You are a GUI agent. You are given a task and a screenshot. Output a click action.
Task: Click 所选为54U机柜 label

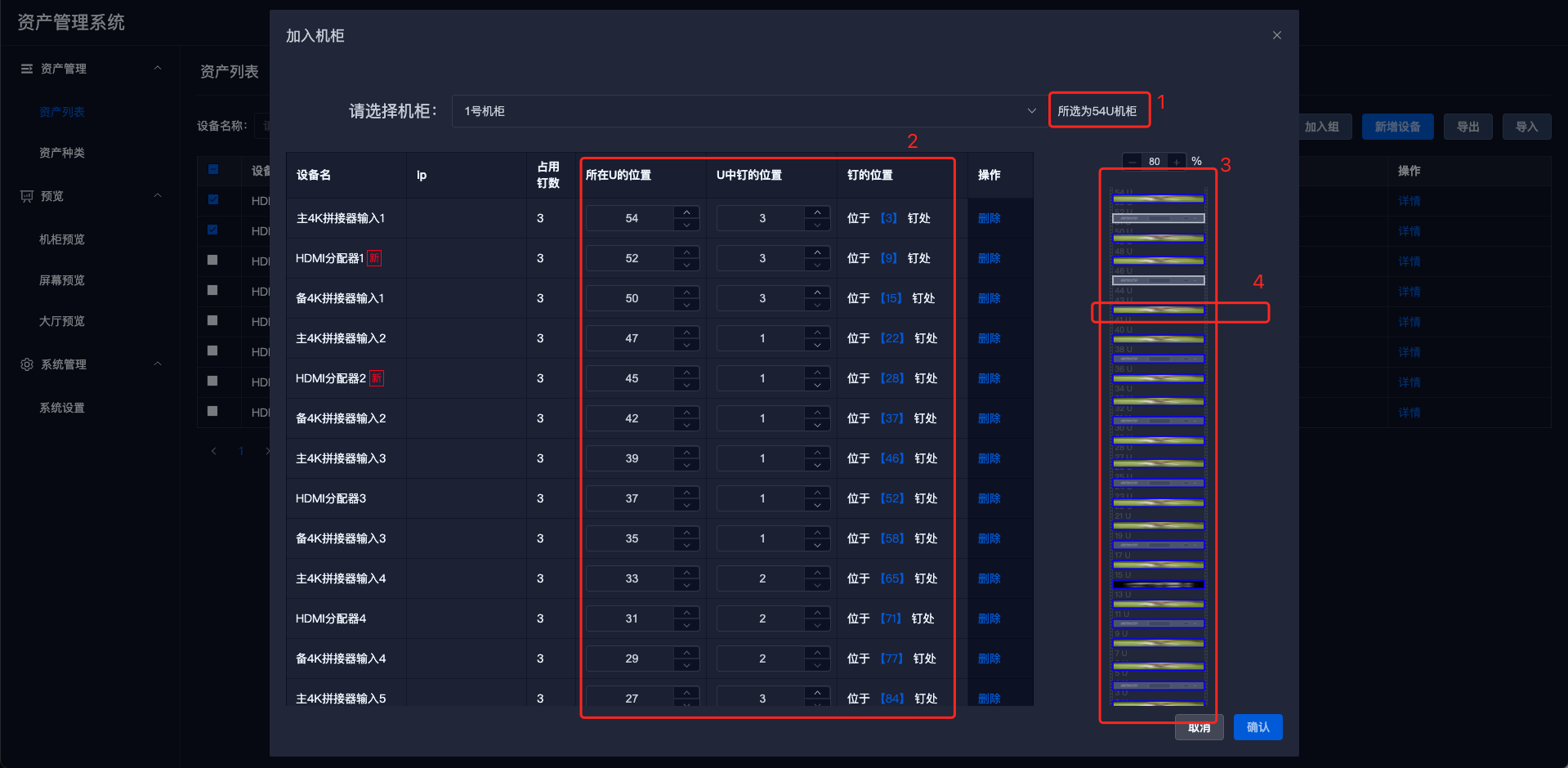tap(1097, 111)
